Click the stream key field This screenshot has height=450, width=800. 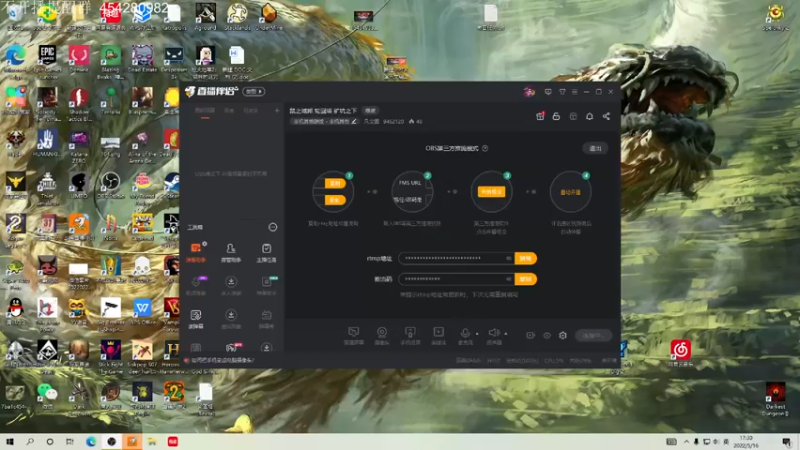click(x=456, y=279)
